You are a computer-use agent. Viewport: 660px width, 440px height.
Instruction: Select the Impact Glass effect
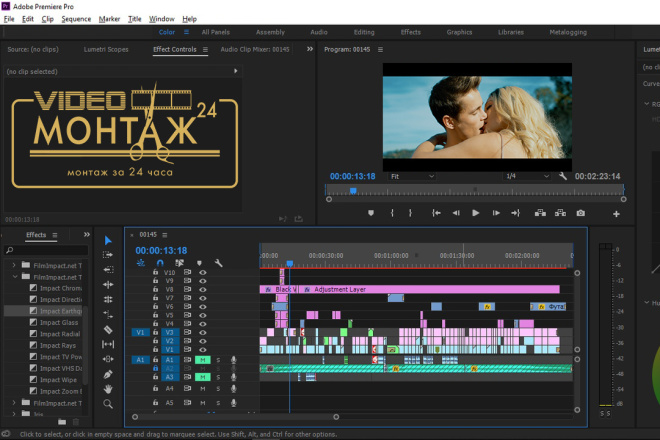click(x=59, y=323)
